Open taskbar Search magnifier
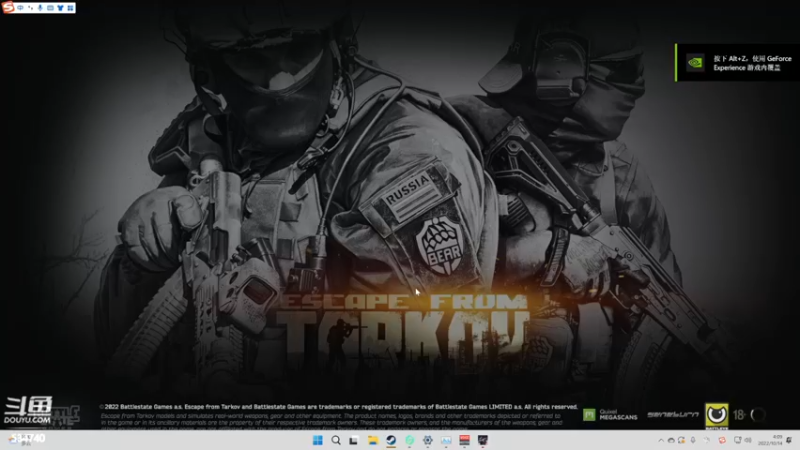The width and height of the screenshot is (800, 450). point(336,440)
